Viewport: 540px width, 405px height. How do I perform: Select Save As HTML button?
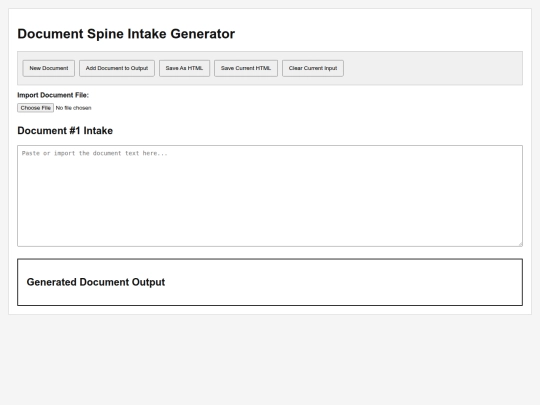coord(184,68)
